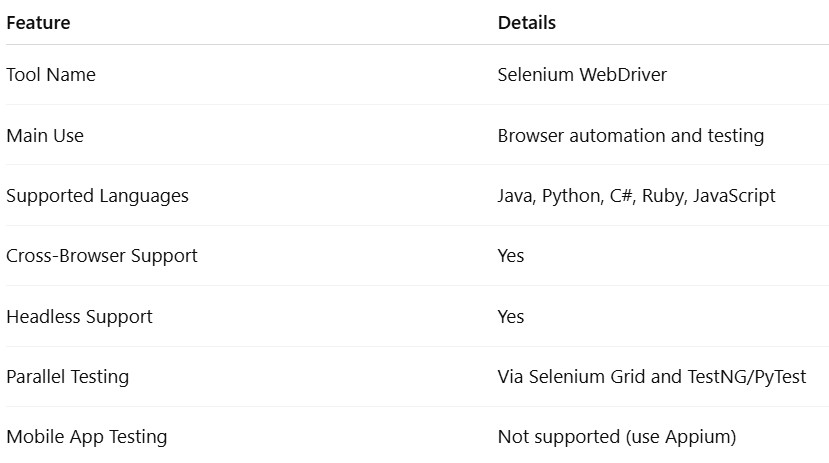This screenshot has width=829, height=463.
Task: Click the Supported Languages label
Action: tap(97, 196)
